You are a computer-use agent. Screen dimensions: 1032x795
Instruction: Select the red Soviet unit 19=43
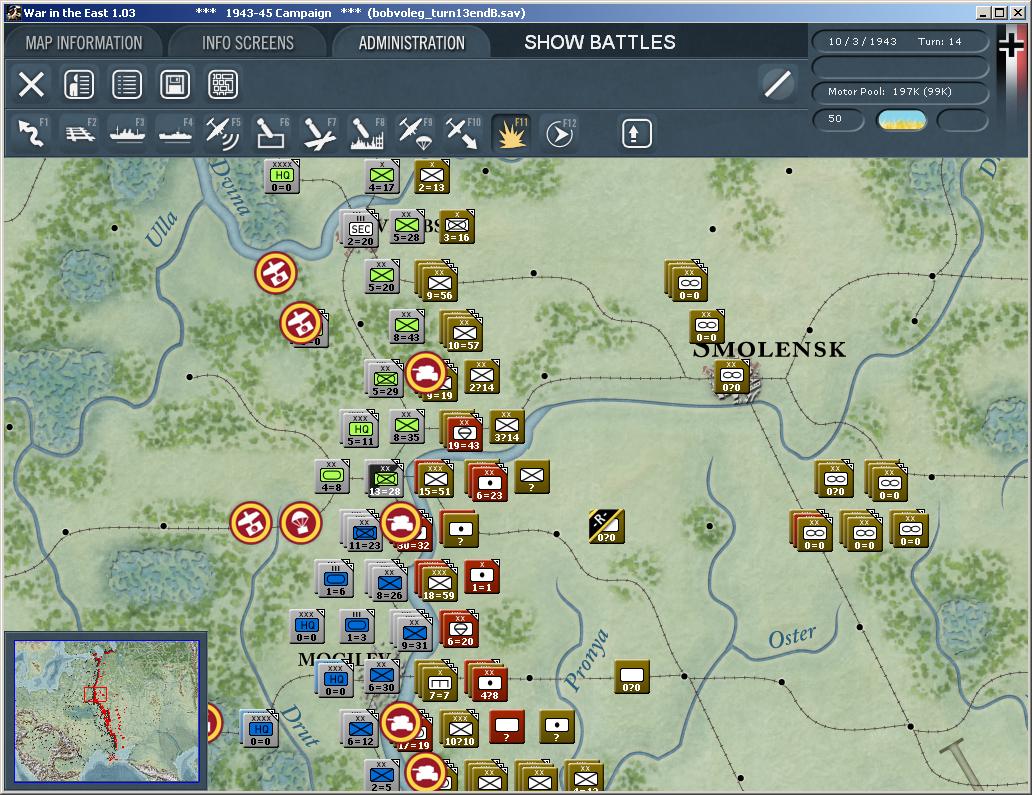tap(463, 434)
